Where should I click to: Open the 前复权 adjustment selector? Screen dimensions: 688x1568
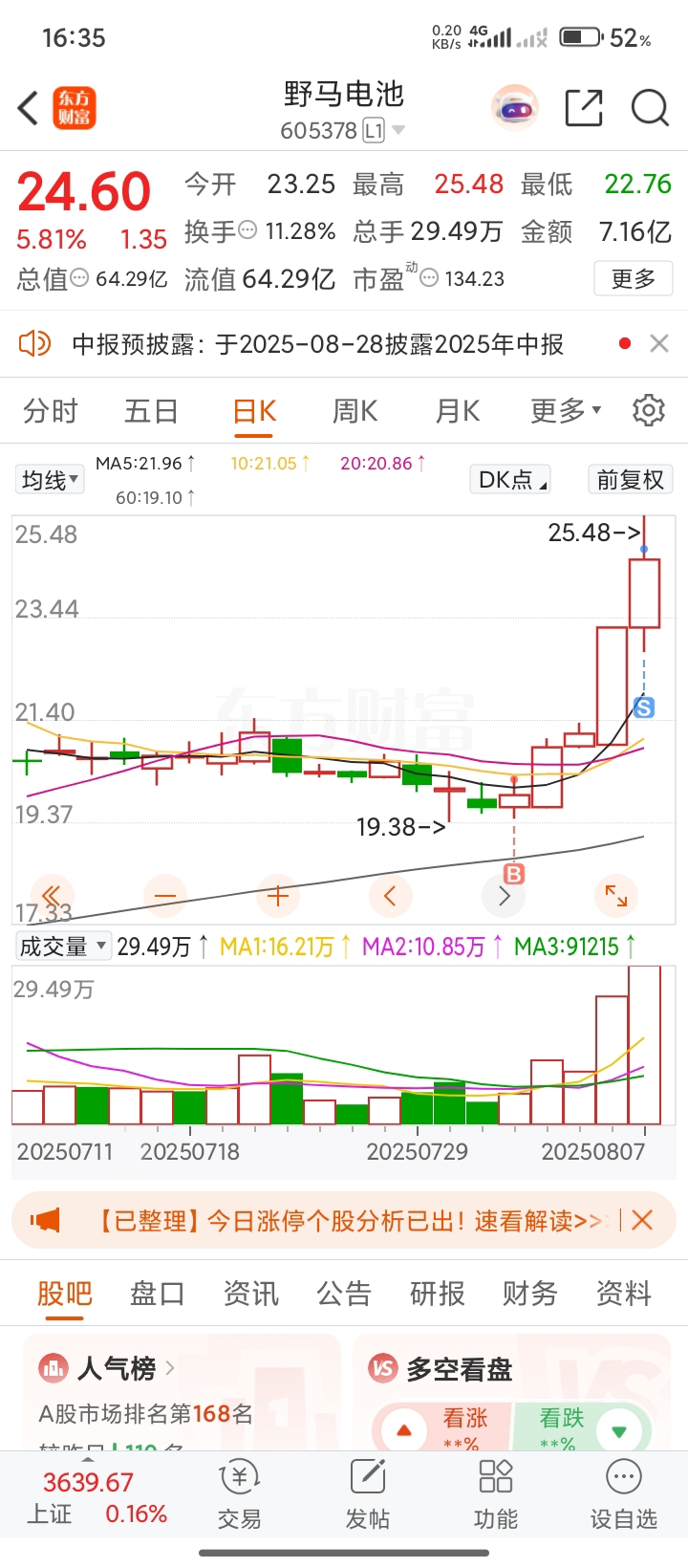(630, 479)
